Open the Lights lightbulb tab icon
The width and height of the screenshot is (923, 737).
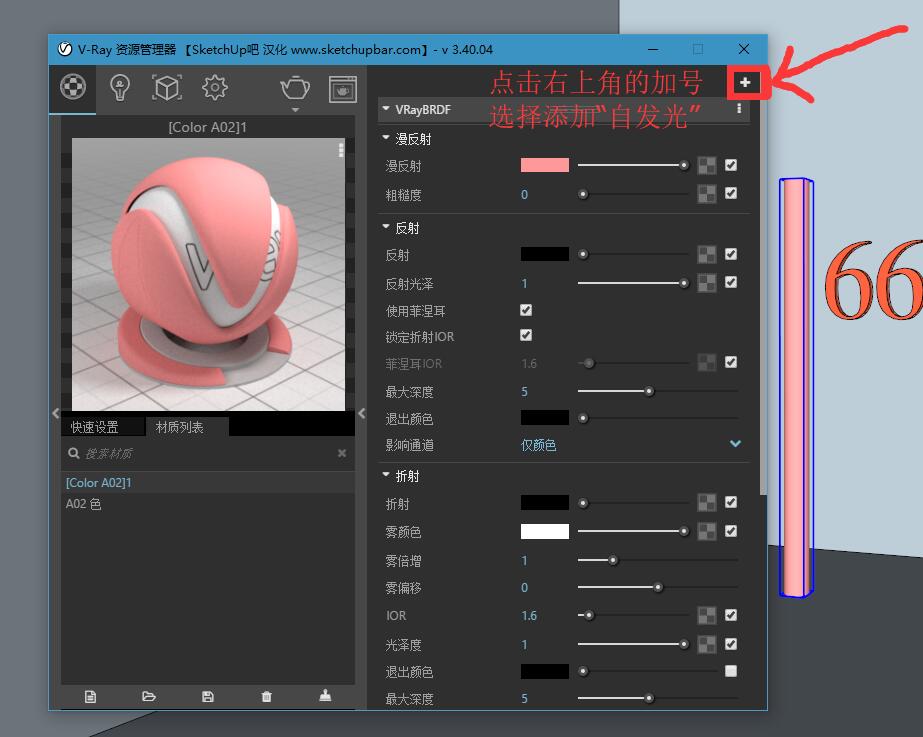pos(120,88)
